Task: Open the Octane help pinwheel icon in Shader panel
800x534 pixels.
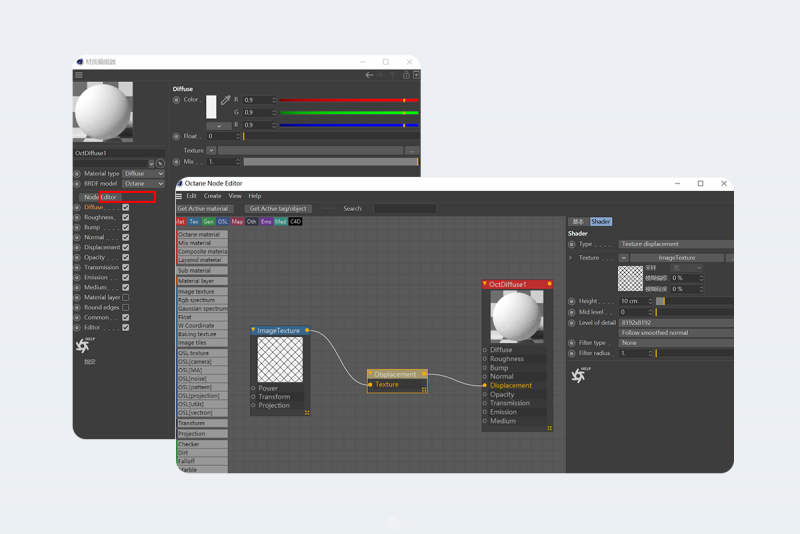Action: tap(578, 375)
